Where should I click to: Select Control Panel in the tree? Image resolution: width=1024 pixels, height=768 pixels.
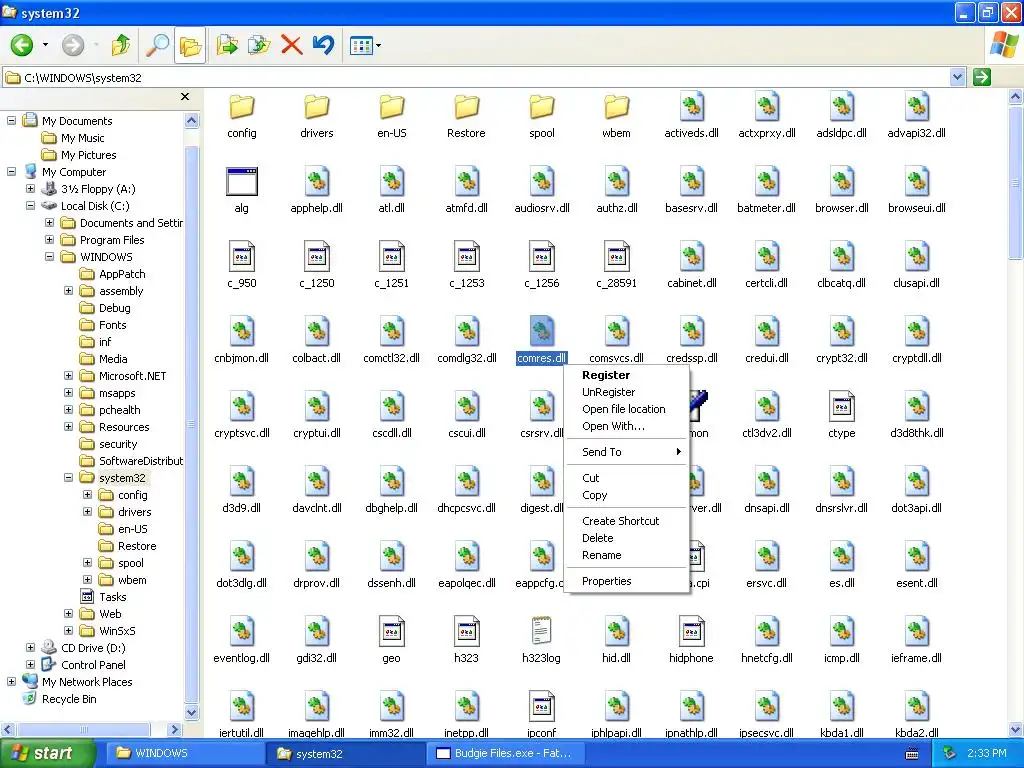pos(93,664)
